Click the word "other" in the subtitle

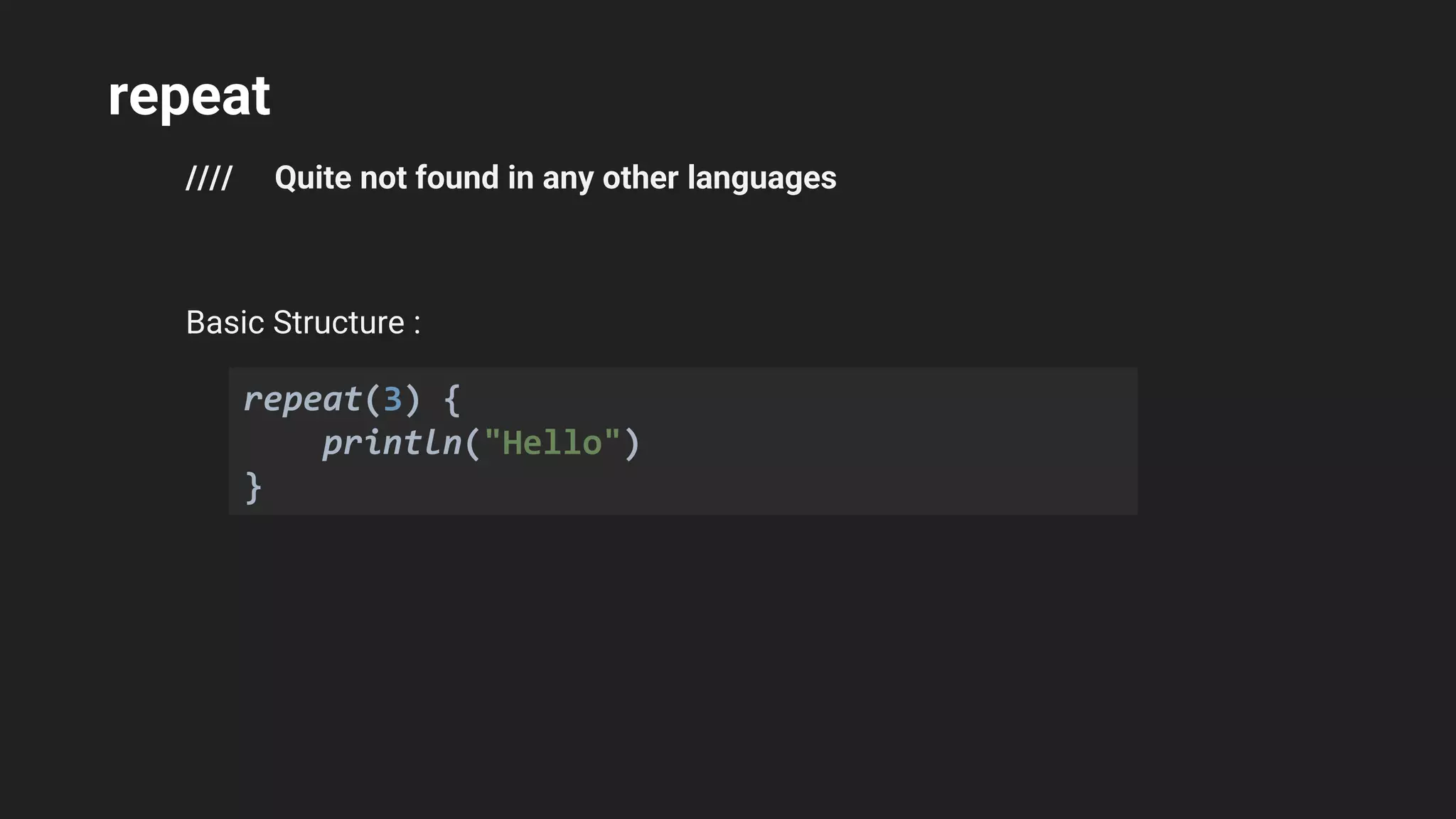pyautogui.click(x=640, y=178)
